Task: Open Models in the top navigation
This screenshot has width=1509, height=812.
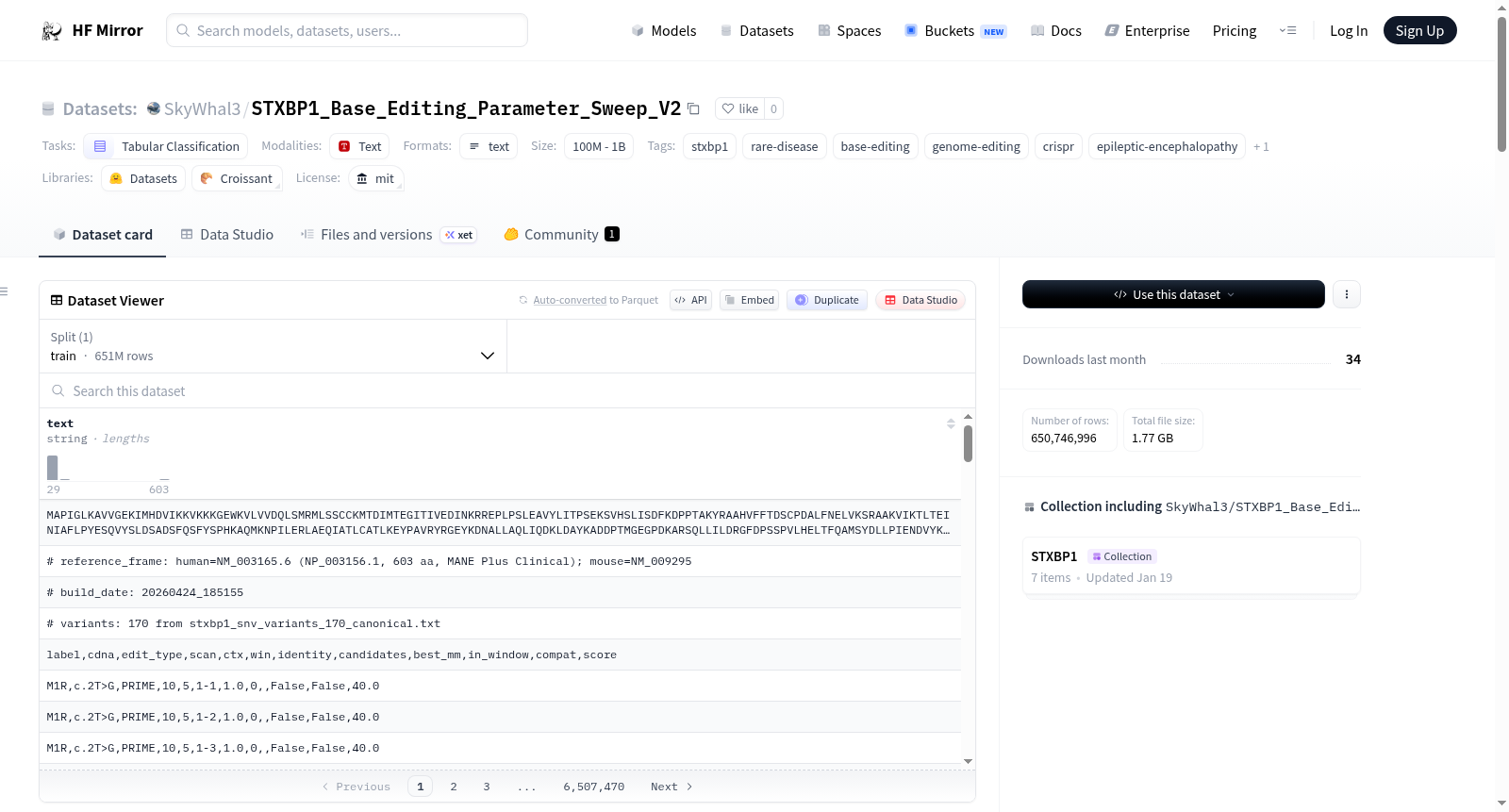Action: point(664,31)
